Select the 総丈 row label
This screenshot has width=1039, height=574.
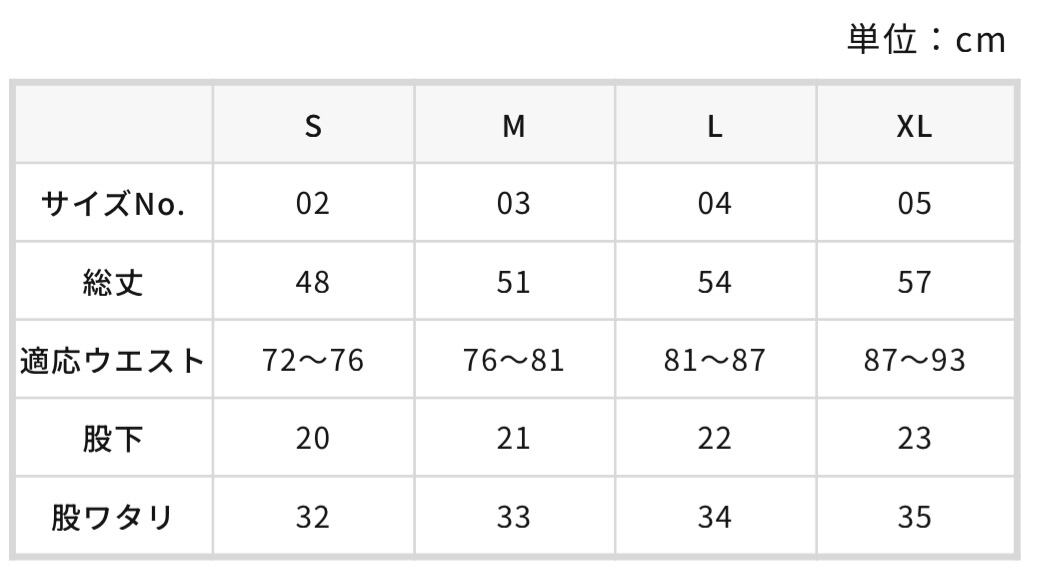tap(113, 282)
